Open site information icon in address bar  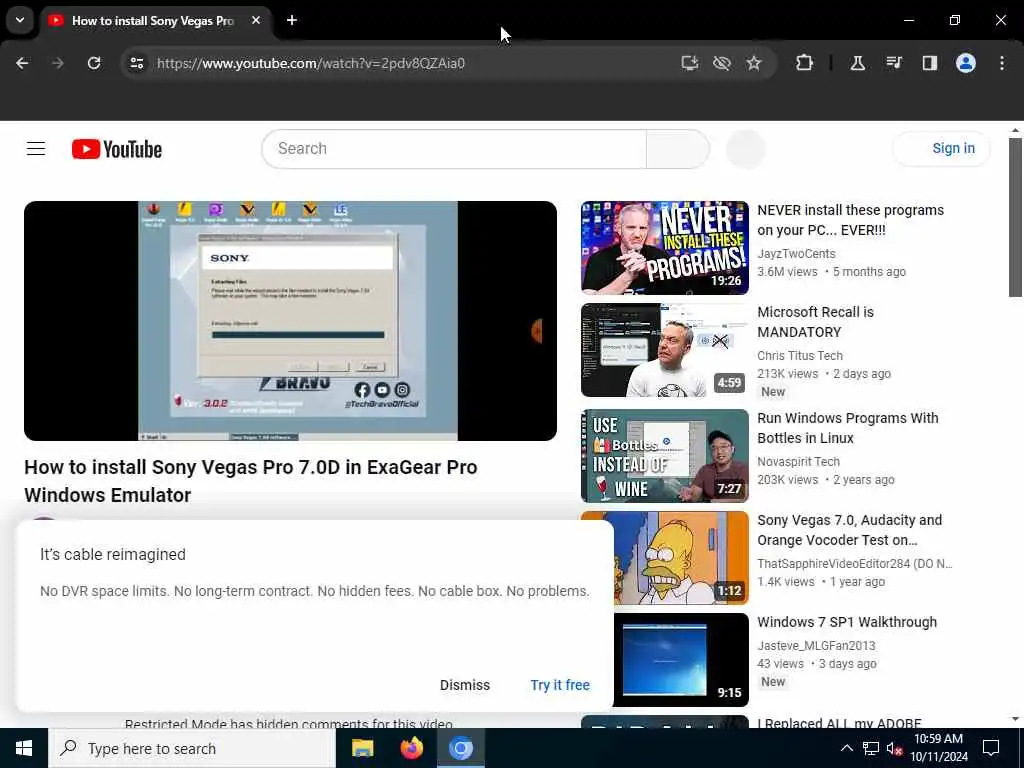tap(136, 63)
